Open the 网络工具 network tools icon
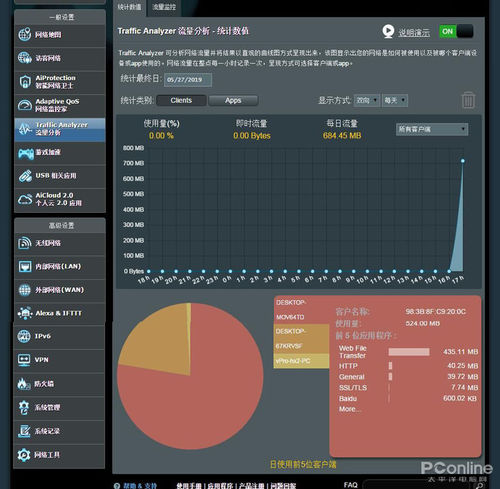This screenshot has height=489, width=500. [24, 455]
